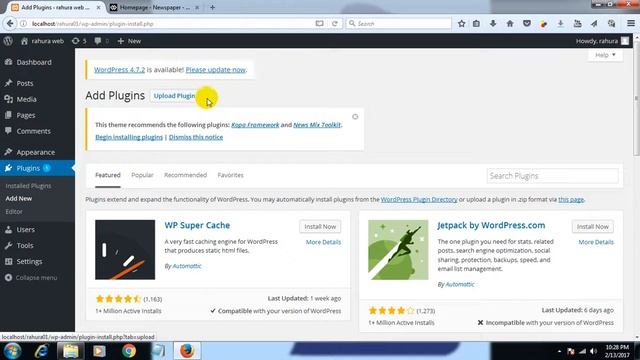Click the 'this page' upload link
The width and height of the screenshot is (640, 360).
tap(571, 200)
